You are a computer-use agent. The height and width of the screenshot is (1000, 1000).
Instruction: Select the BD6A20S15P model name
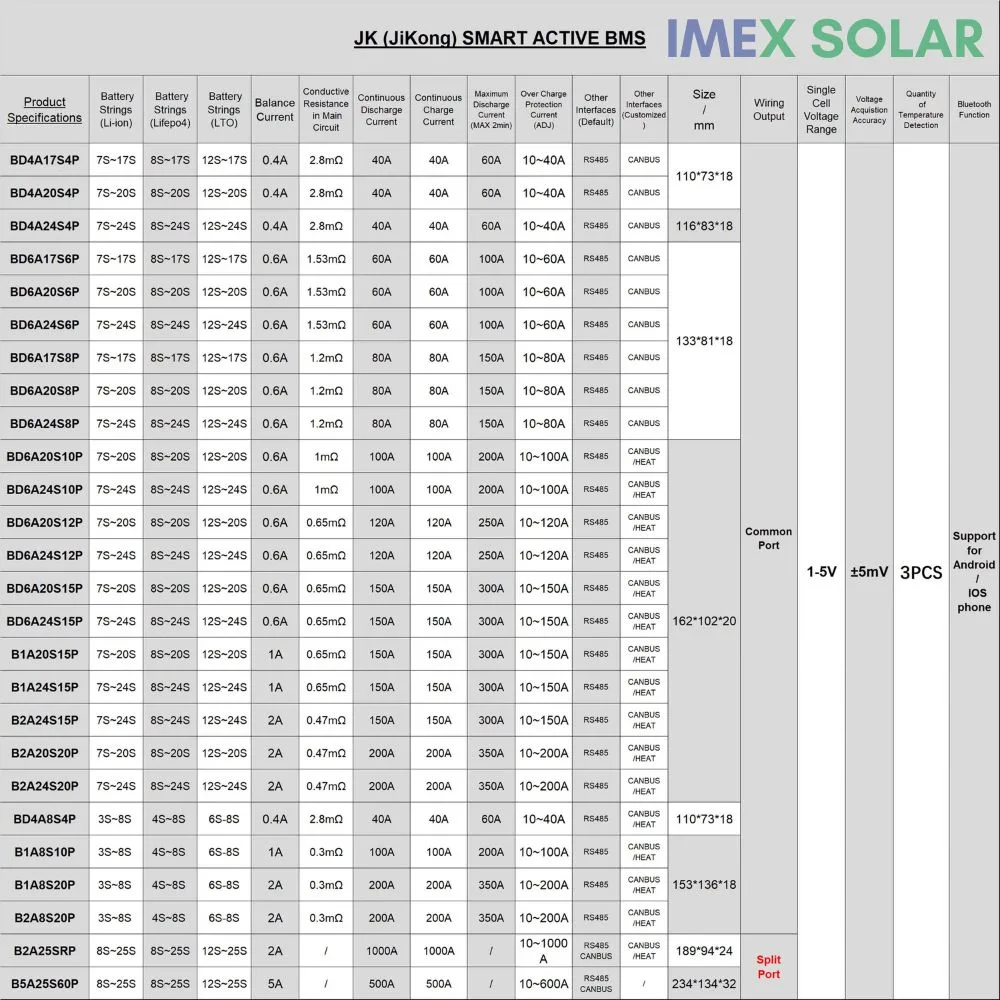[45, 589]
